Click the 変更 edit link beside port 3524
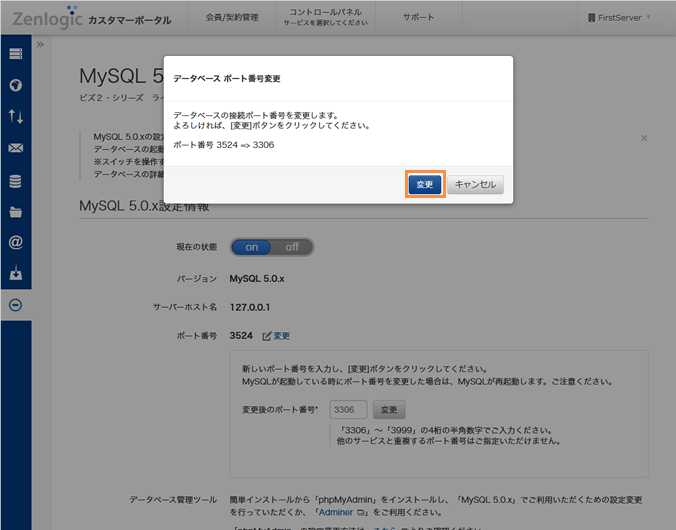Image resolution: width=676 pixels, height=530 pixels. 276,336
